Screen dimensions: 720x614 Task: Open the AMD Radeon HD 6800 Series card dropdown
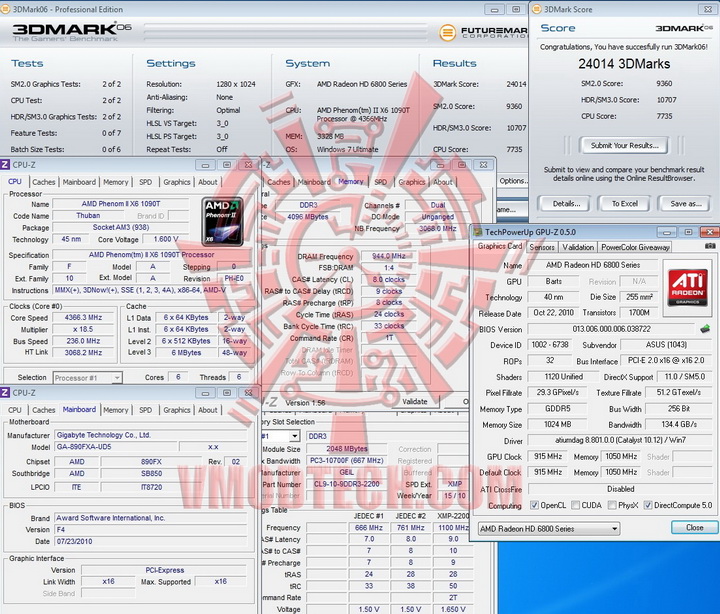point(549,529)
